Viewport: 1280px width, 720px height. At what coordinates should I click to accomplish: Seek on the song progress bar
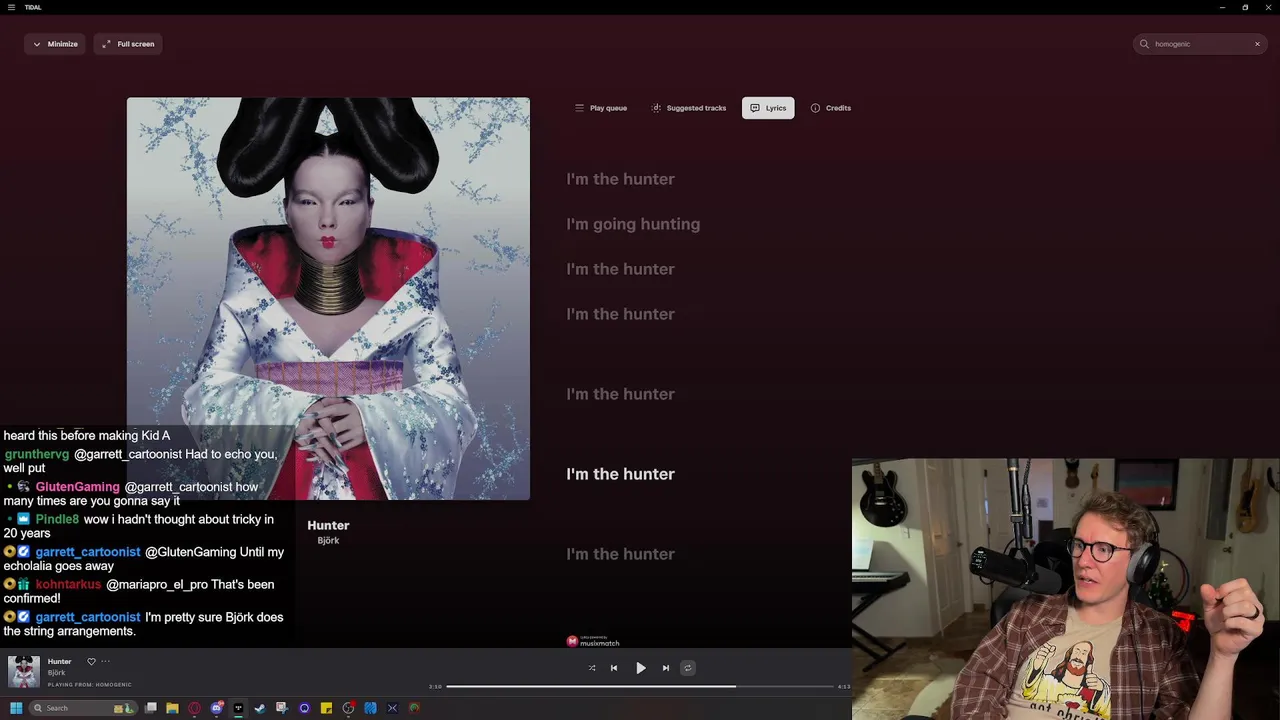640,687
